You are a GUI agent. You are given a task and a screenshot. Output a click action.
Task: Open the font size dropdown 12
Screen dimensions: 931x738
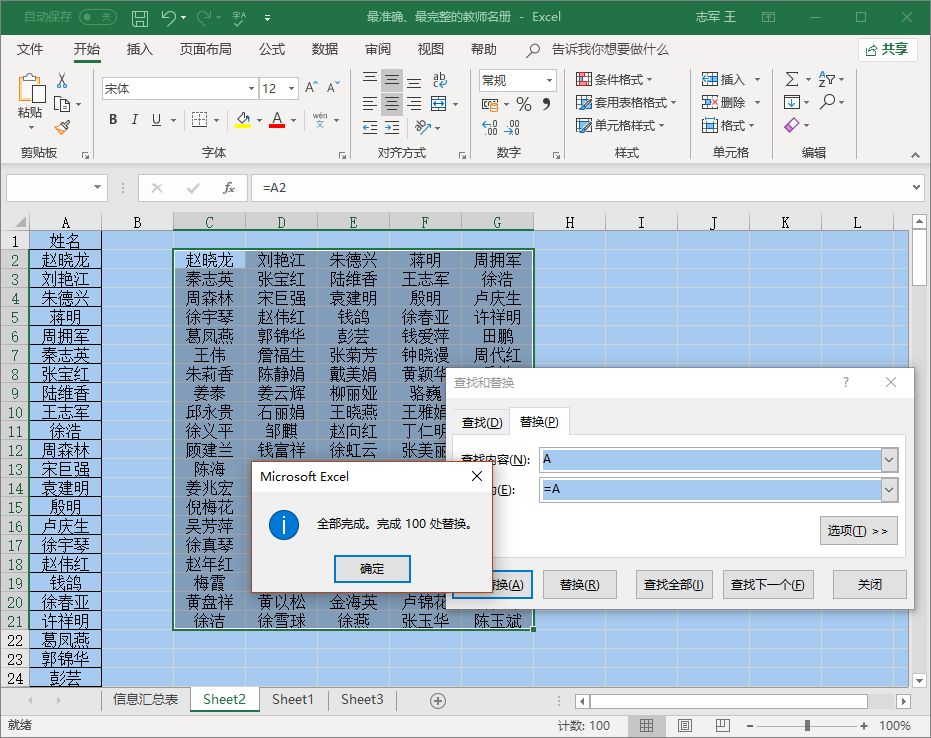pos(292,88)
